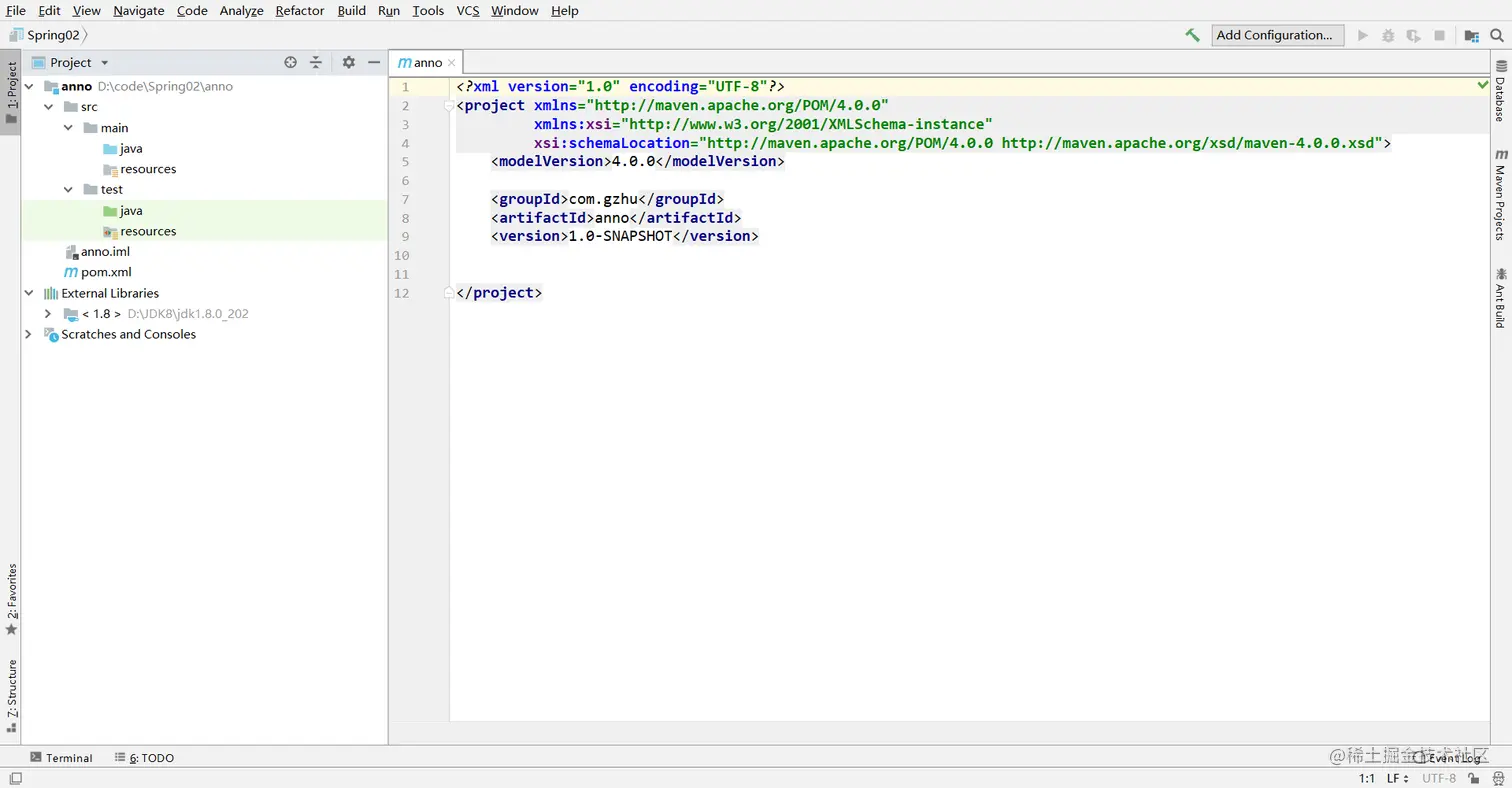Open the Terminal tool window
The width and height of the screenshot is (1512, 788).
(x=61, y=758)
